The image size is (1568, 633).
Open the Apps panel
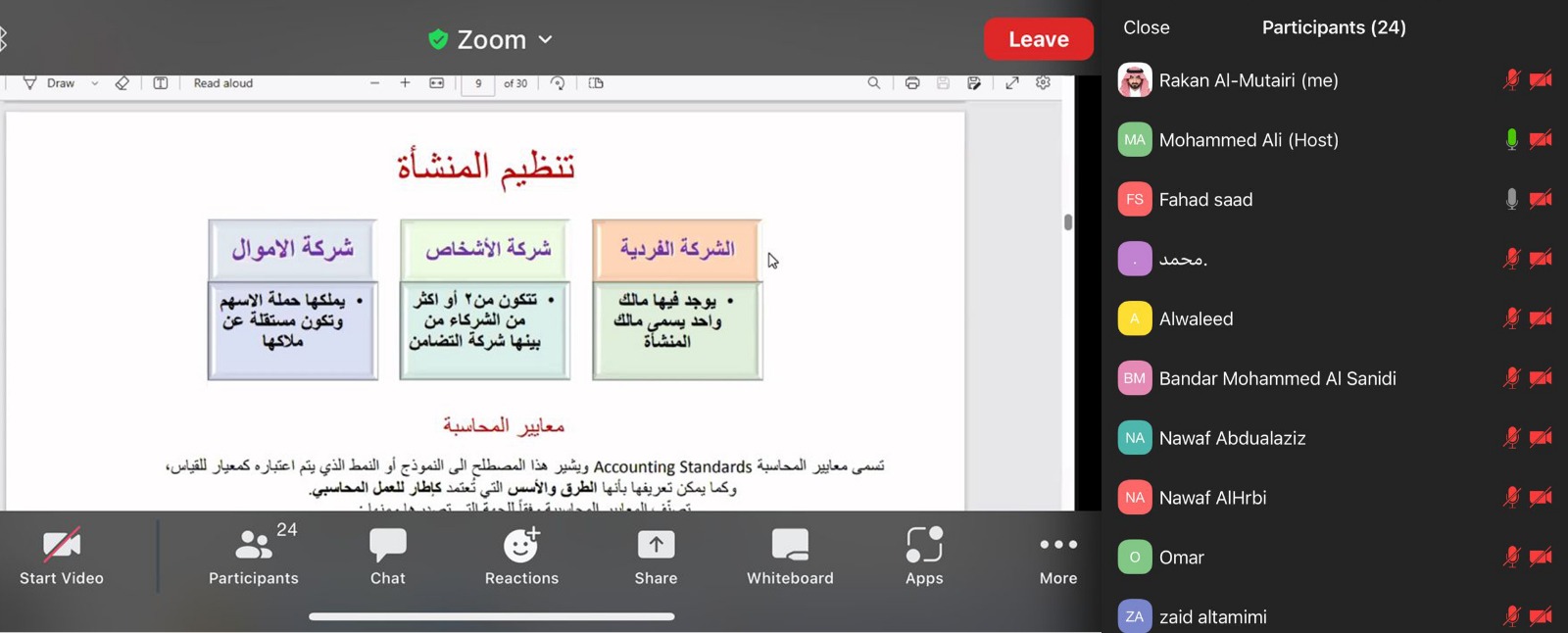(x=924, y=557)
